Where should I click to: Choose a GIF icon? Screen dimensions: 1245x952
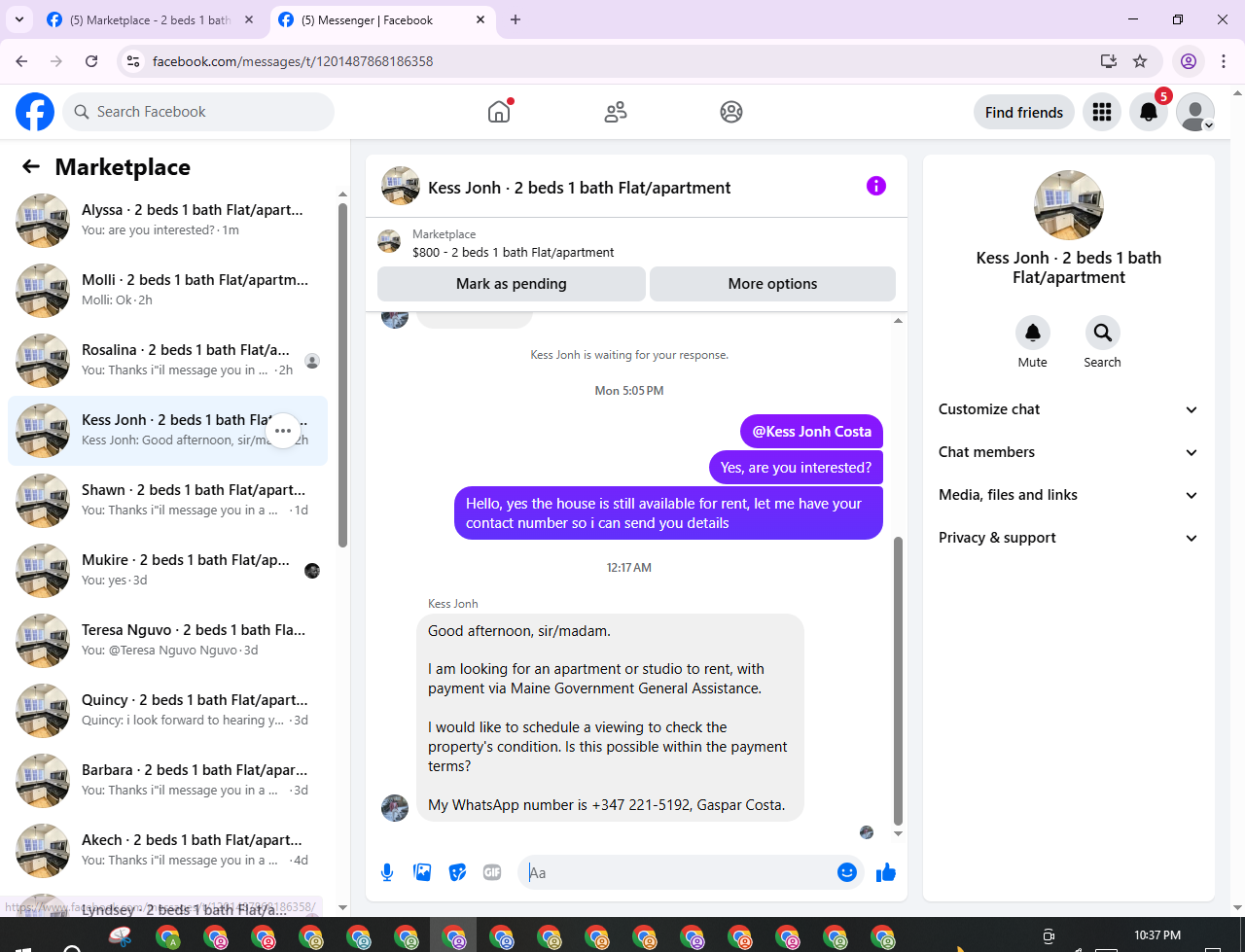coord(492,872)
